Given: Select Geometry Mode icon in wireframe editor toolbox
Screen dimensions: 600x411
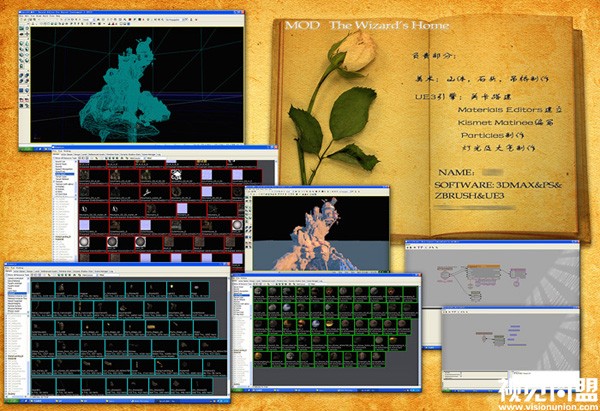Looking at the screenshot, I should (x=28, y=28).
